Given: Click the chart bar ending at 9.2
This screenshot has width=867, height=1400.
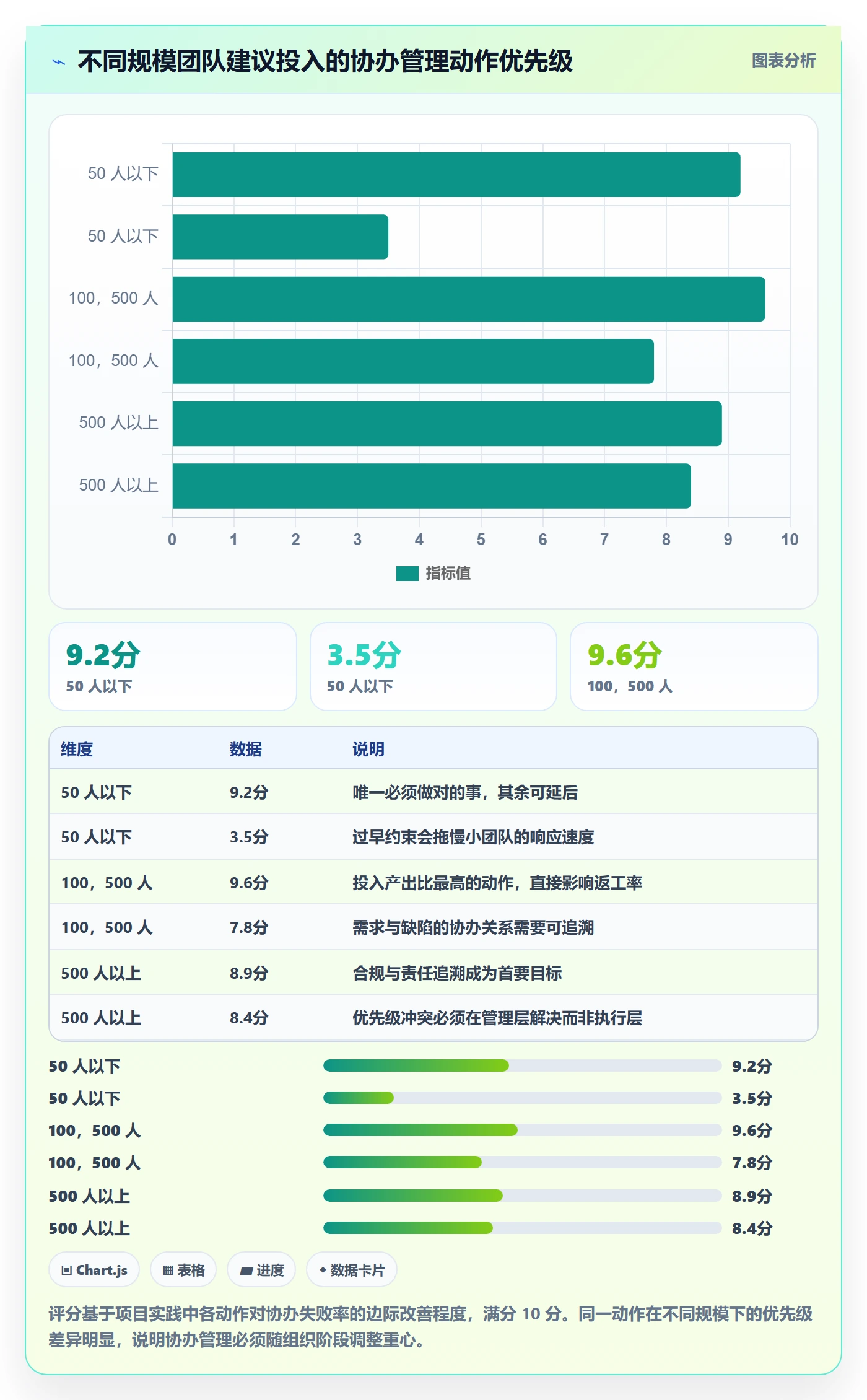Looking at the screenshot, I should (456, 175).
